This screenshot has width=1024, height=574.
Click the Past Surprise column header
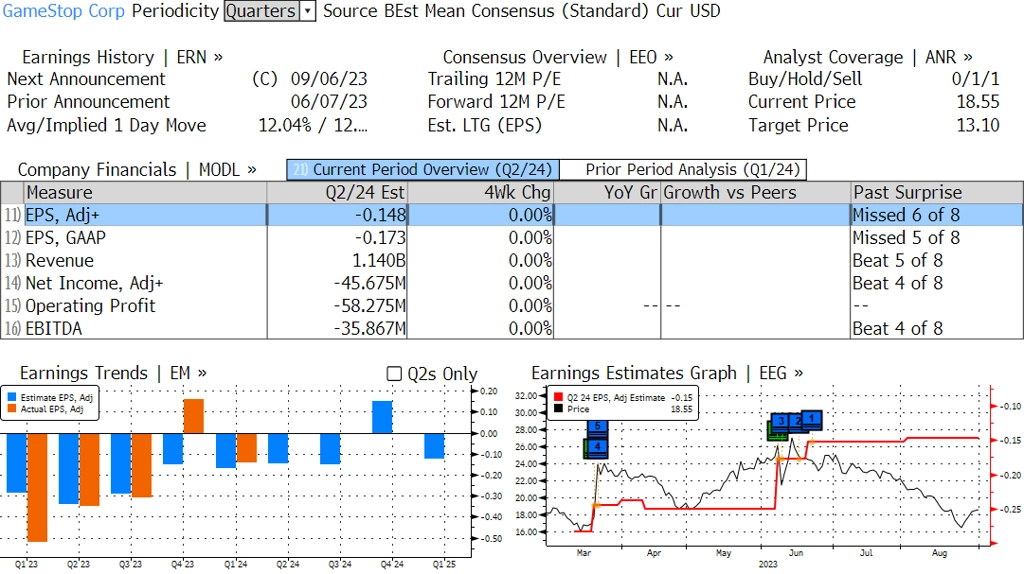pyautogui.click(x=936, y=193)
